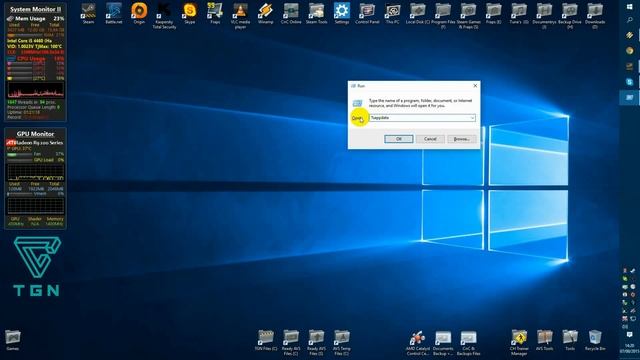Open Kaspersky Total Security shortcut
This screenshot has width=640, height=360.
point(164,16)
